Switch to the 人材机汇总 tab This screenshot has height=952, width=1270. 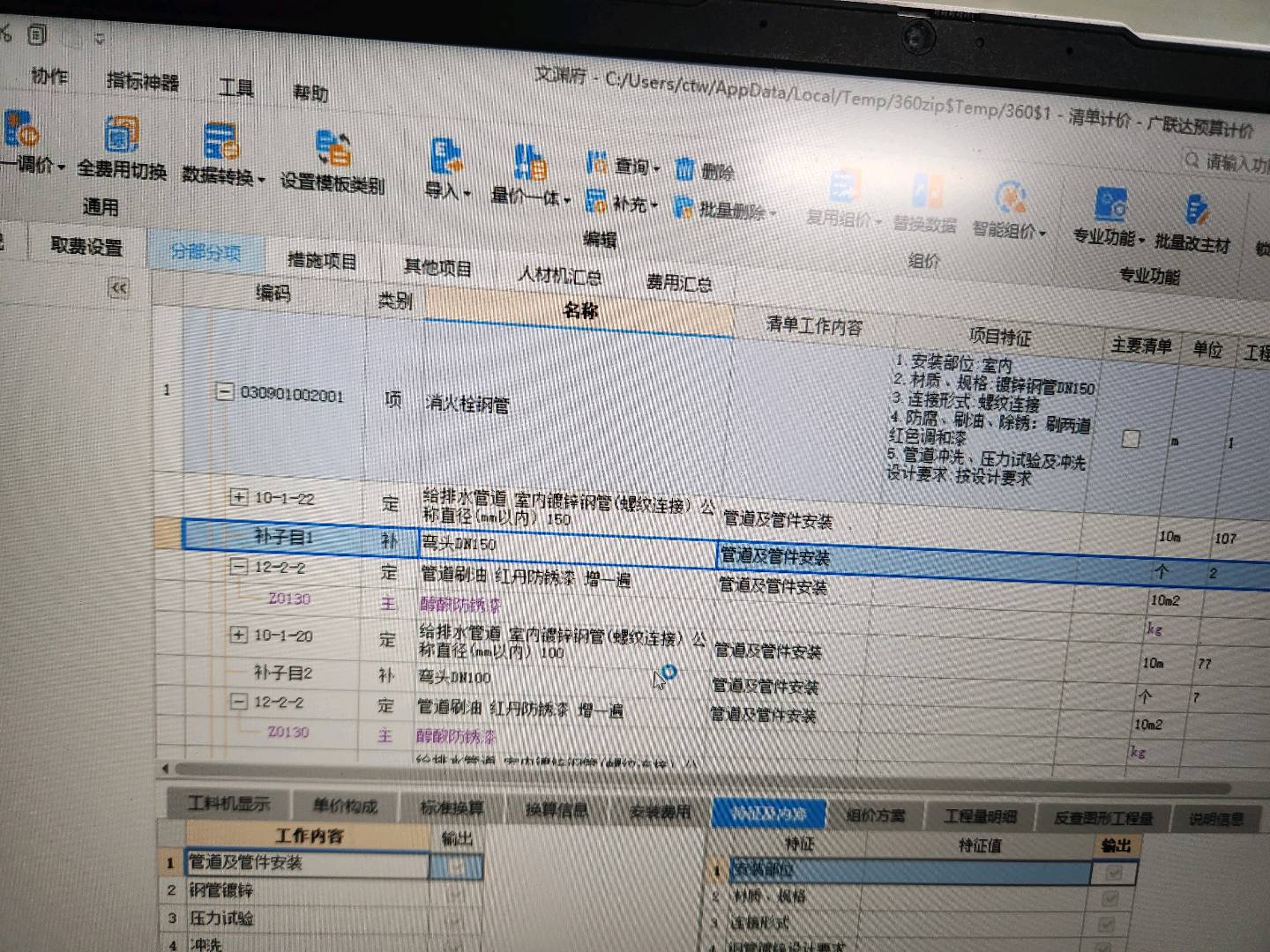coord(560,275)
